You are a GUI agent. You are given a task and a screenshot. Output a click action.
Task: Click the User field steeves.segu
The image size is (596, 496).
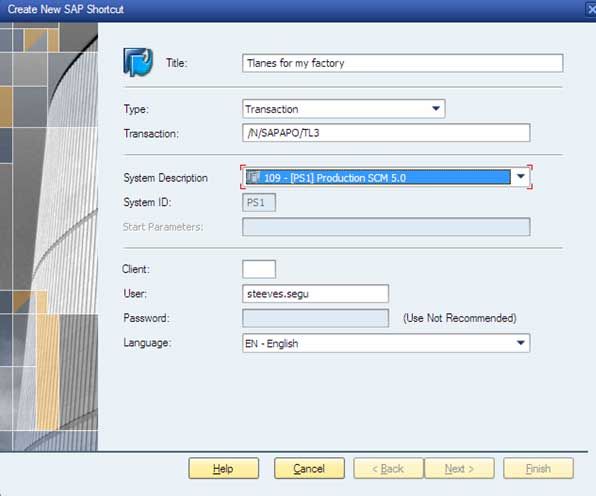tap(315, 294)
